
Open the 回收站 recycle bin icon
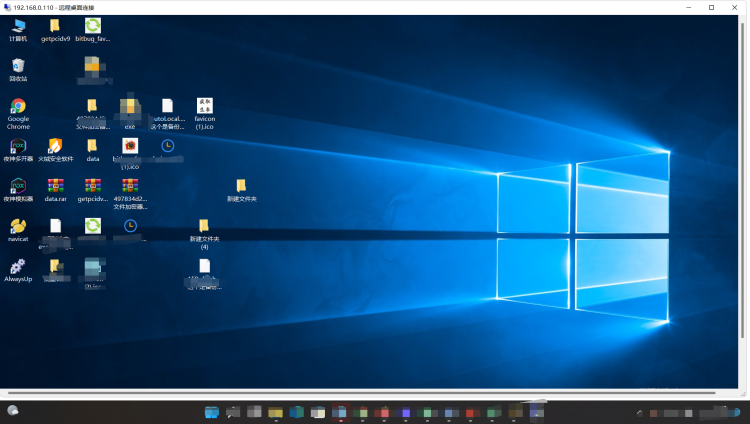point(18,70)
